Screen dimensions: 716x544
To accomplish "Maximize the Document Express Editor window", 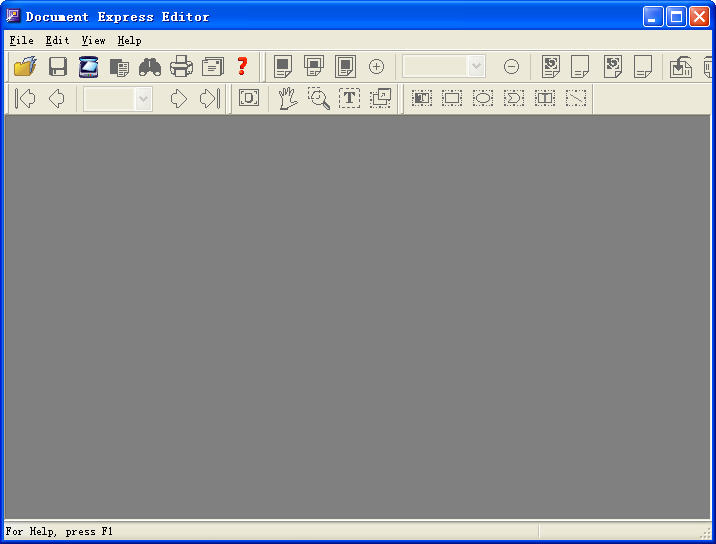I will point(676,17).
